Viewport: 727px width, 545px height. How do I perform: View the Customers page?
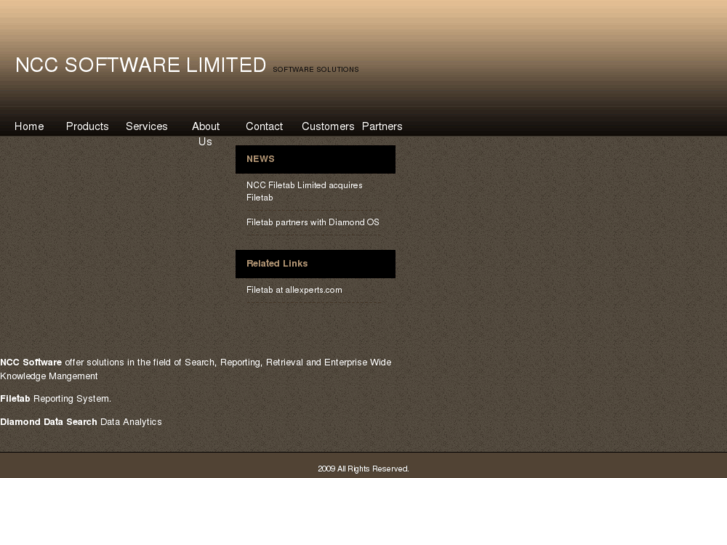coord(328,126)
